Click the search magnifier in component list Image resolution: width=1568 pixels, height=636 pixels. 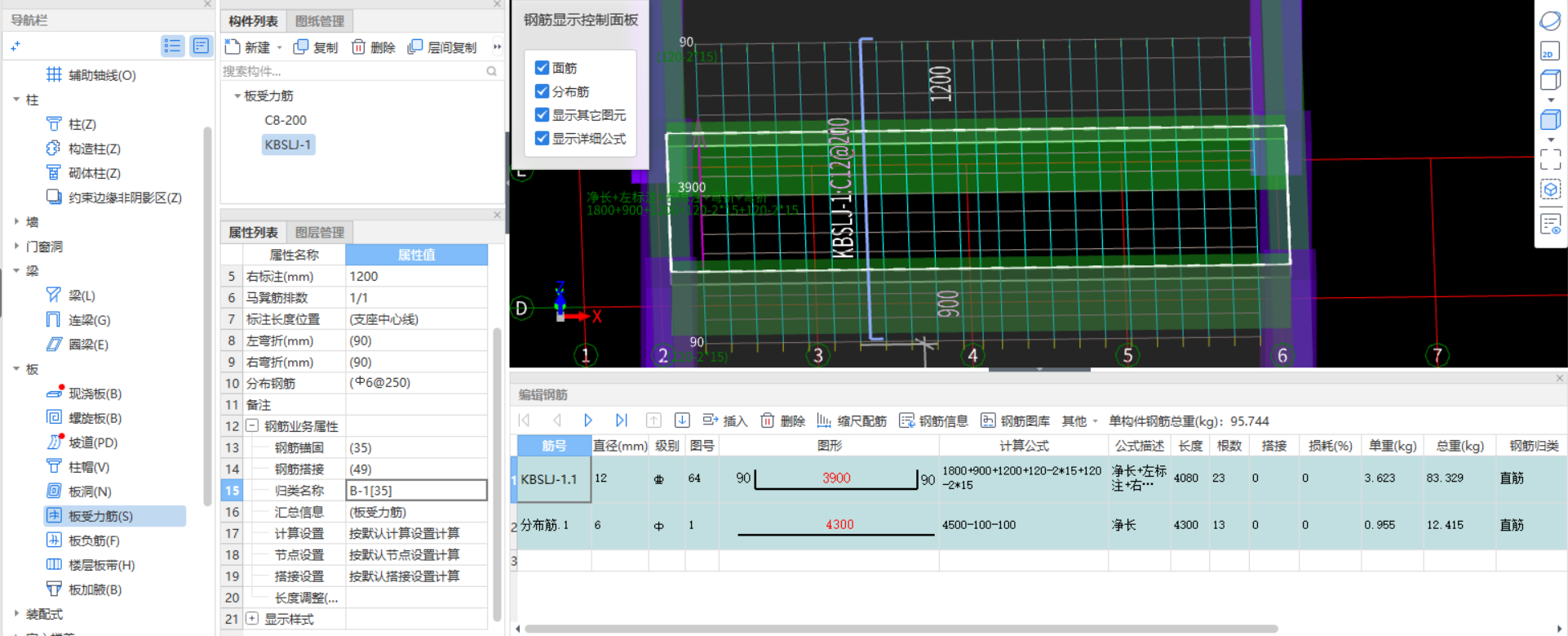492,72
